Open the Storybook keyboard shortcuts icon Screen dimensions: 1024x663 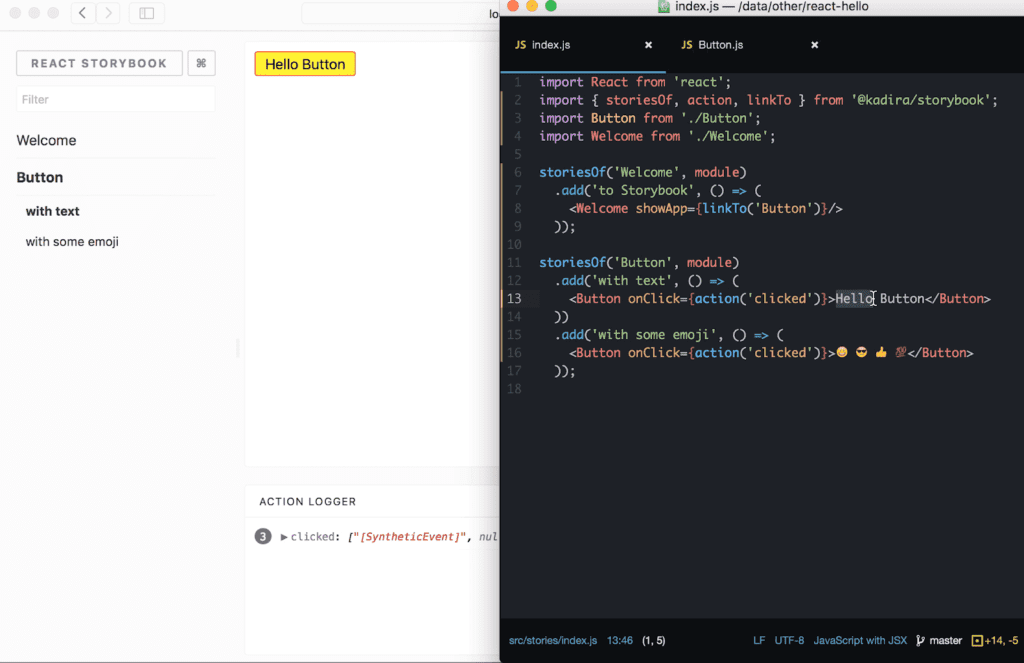click(201, 63)
